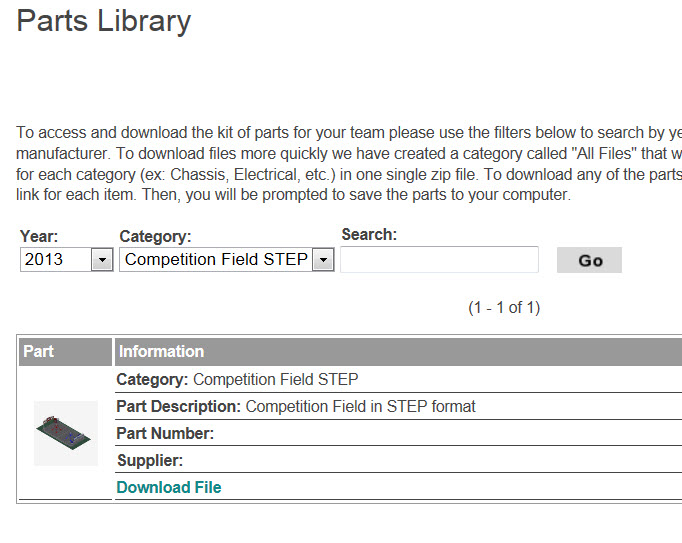Click the Go button
682x543 pixels.
(589, 260)
